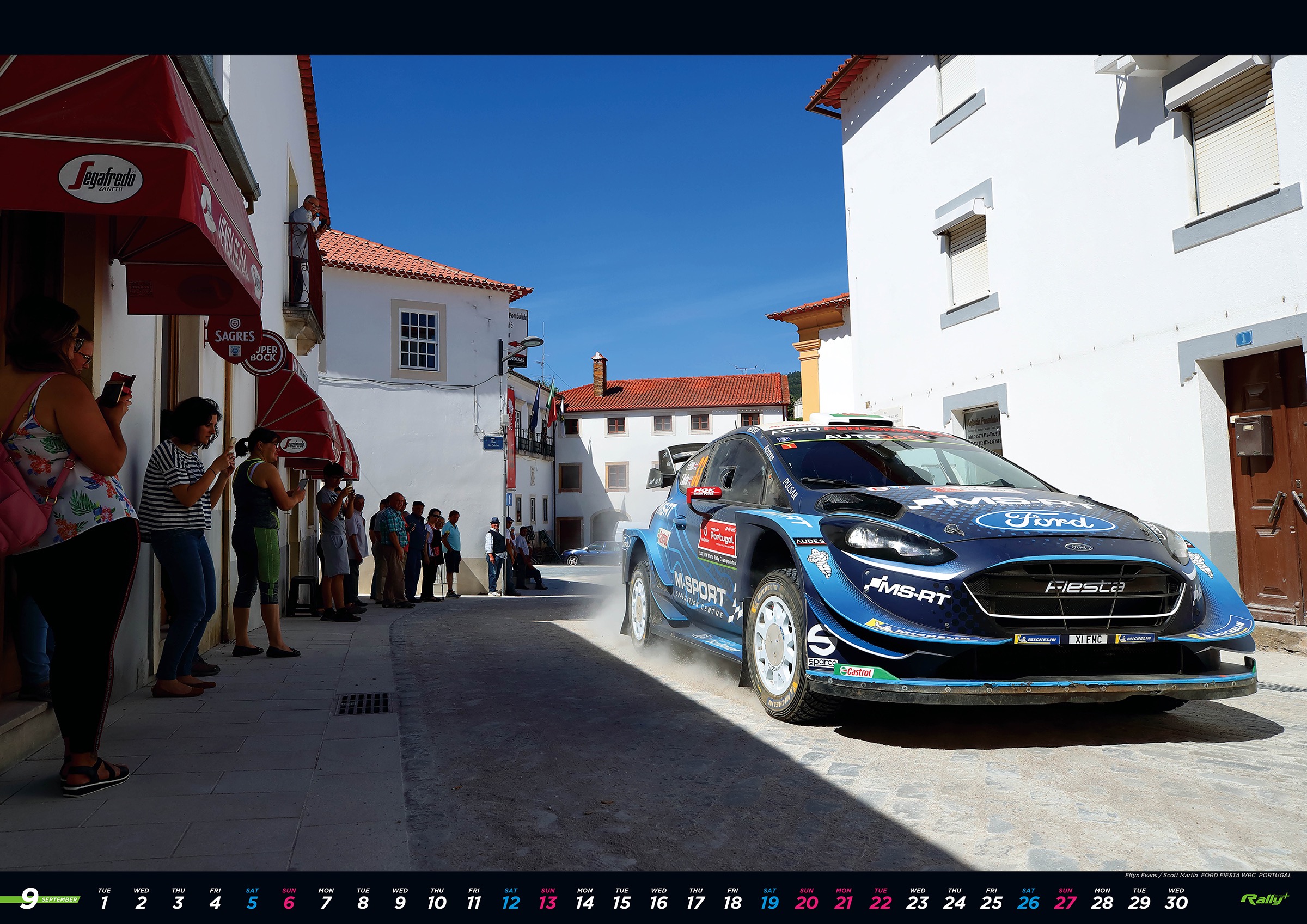The height and width of the screenshot is (924, 1307).
Task: Click the M-SPORT door lettering
Action: [x=700, y=588]
